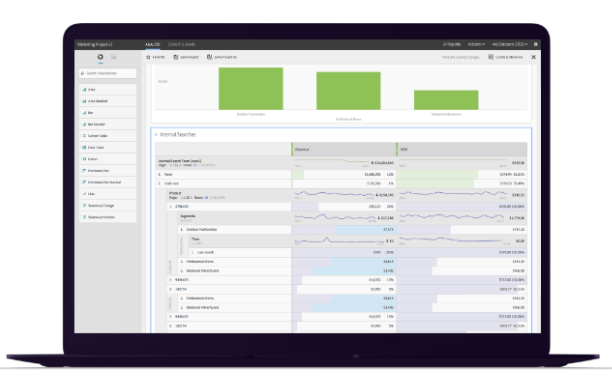Click the Save Project As button
The width and height of the screenshot is (612, 381).
pyautogui.click(x=222, y=57)
